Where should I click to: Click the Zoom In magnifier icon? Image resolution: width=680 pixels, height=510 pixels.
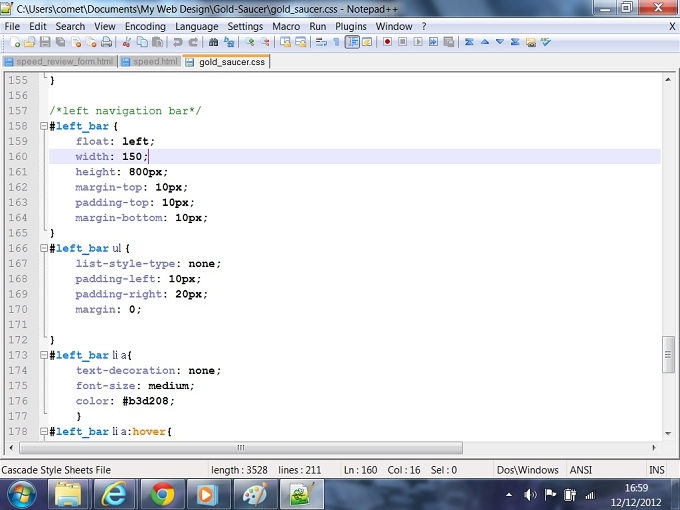(x=249, y=42)
